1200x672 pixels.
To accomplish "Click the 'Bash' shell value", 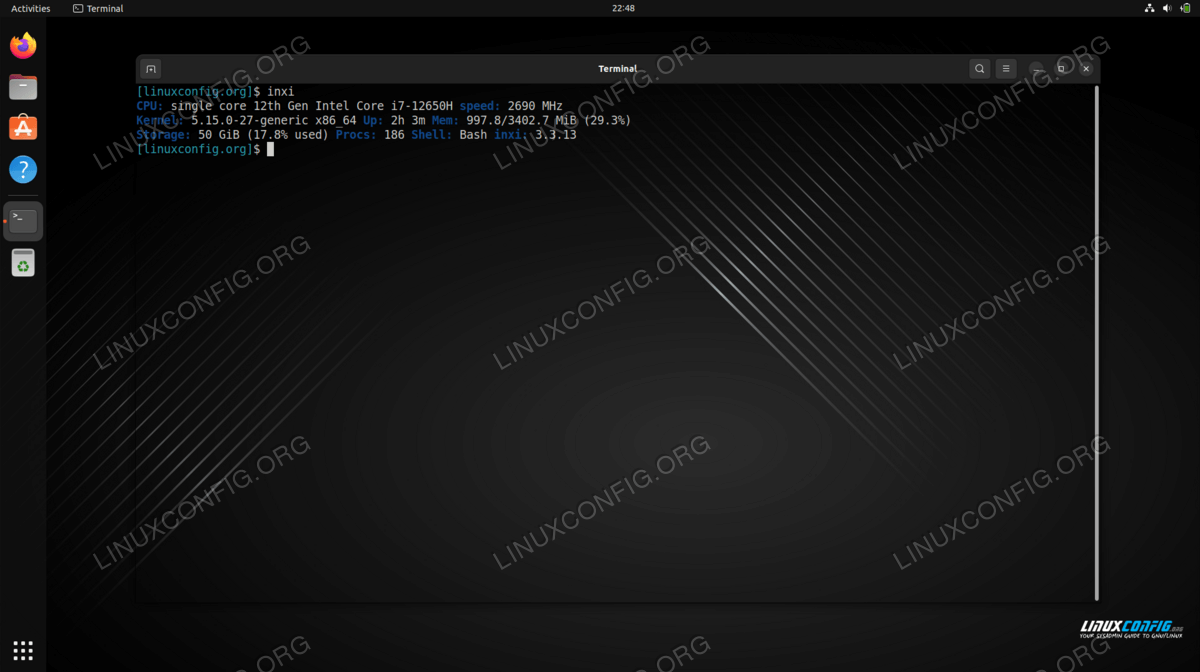I will click(x=473, y=135).
